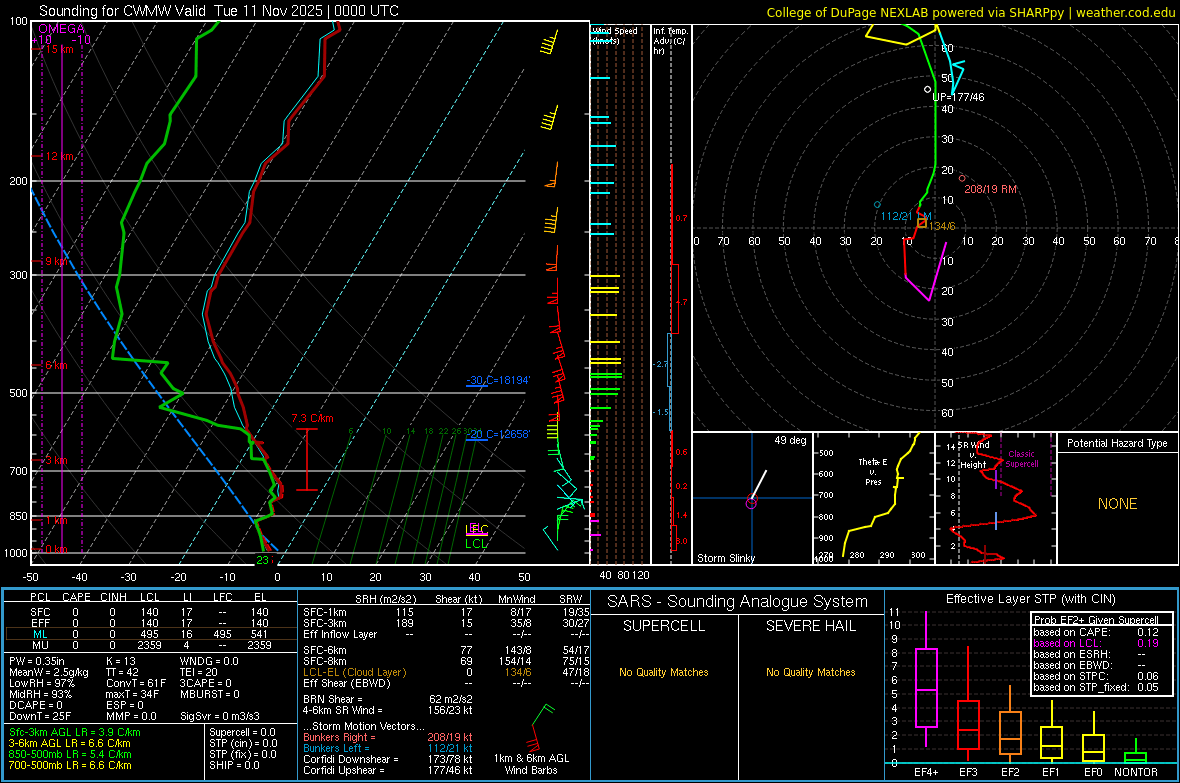Click the '49 deg' slinky angle value
Screen dimensions: 1180x783
(x=790, y=440)
